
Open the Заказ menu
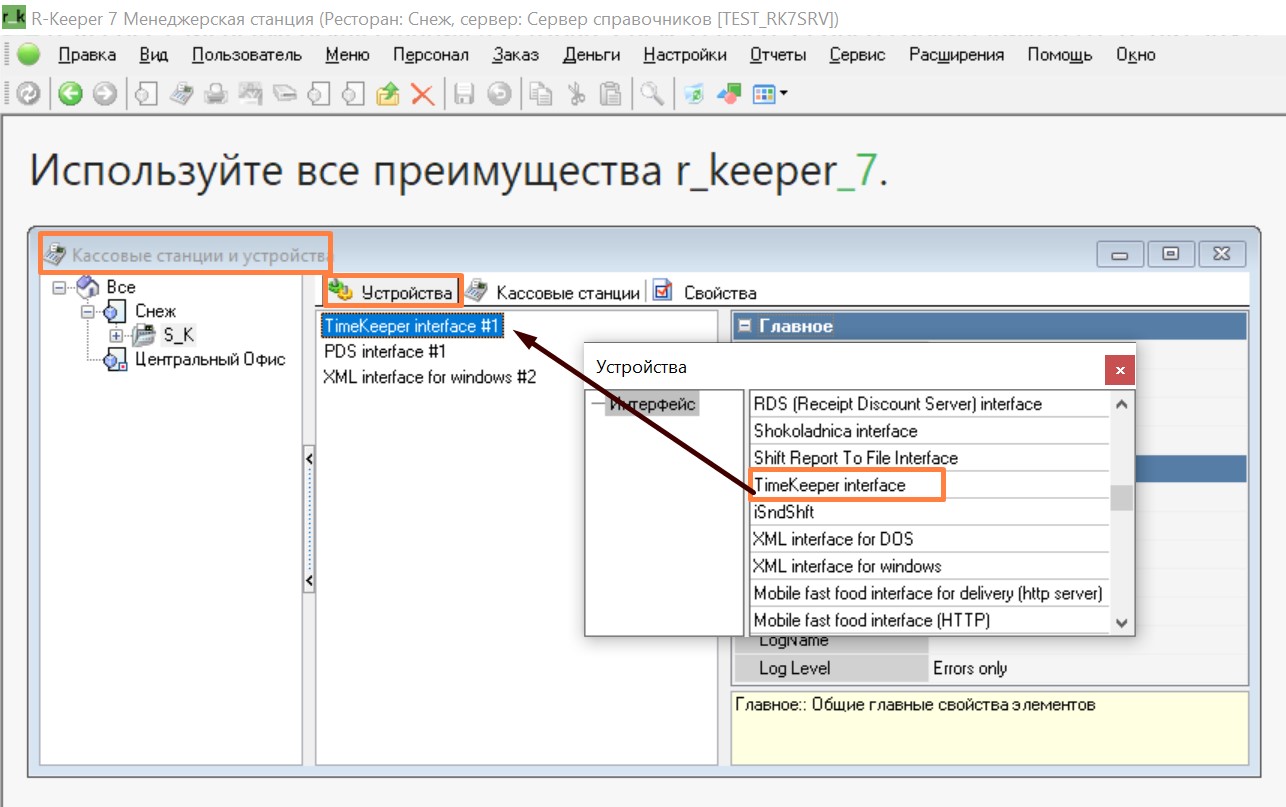pyautogui.click(x=516, y=55)
